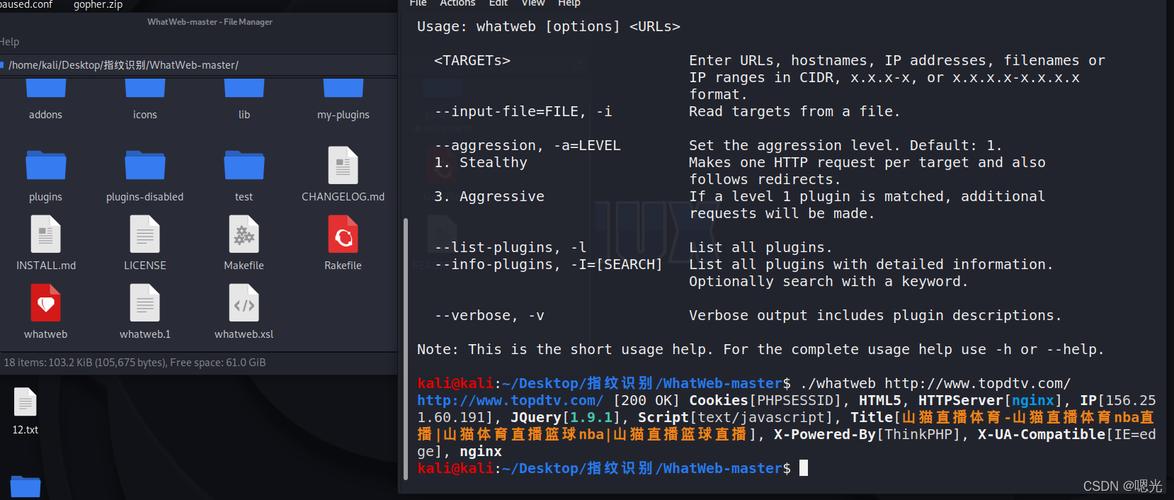
Task: Click the --info-plugins, -I=[SEARCH] option text
Action: coord(549,264)
